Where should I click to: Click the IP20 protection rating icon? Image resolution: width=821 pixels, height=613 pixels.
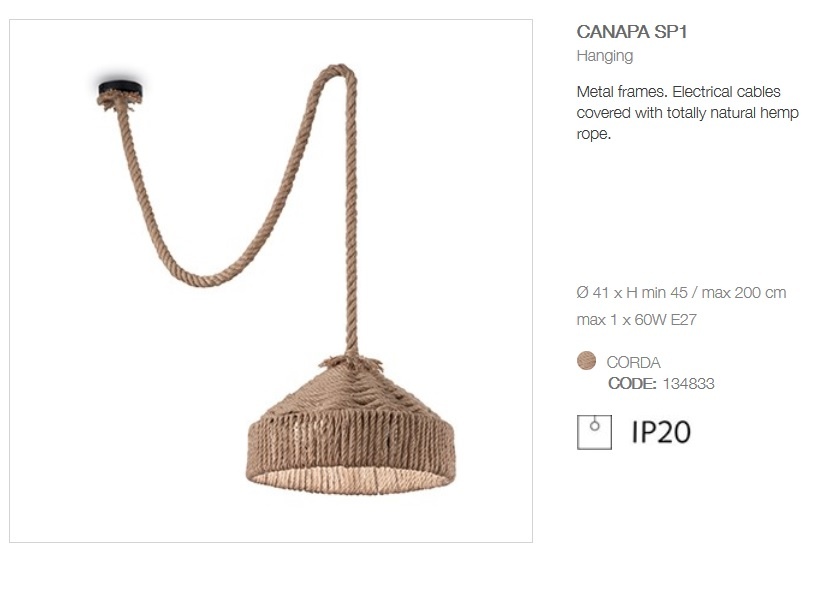point(661,432)
